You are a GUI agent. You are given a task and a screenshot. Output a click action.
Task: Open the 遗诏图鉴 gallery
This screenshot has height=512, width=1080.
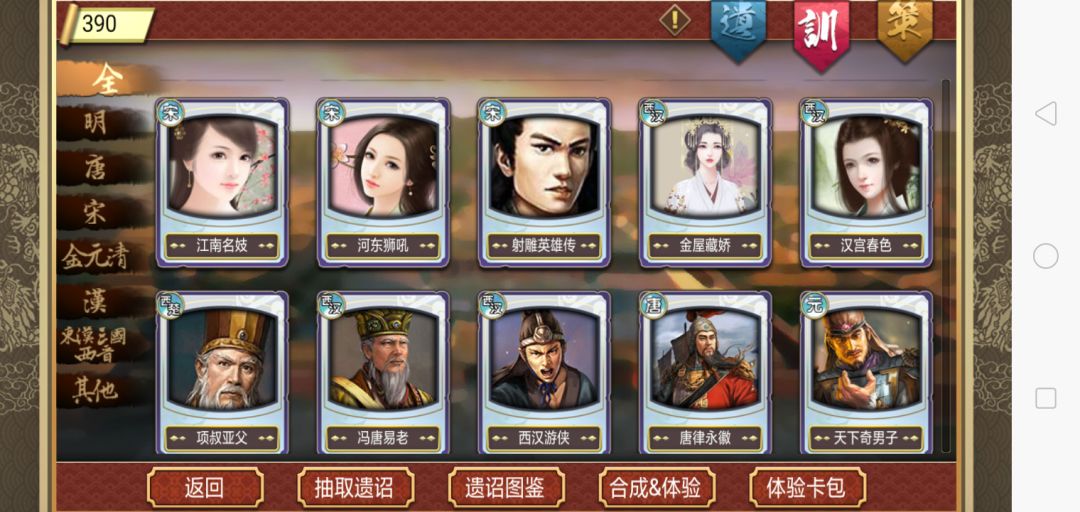(506, 487)
